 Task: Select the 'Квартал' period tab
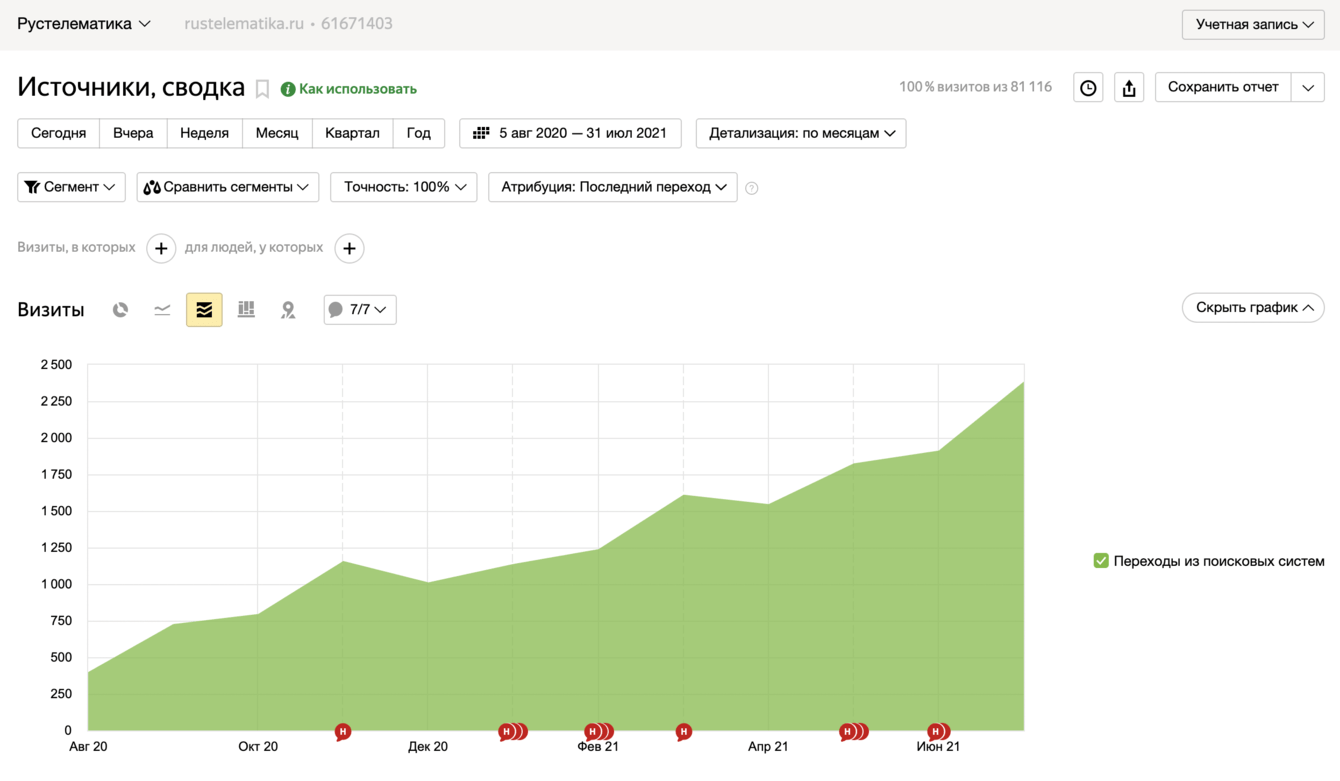(x=352, y=133)
